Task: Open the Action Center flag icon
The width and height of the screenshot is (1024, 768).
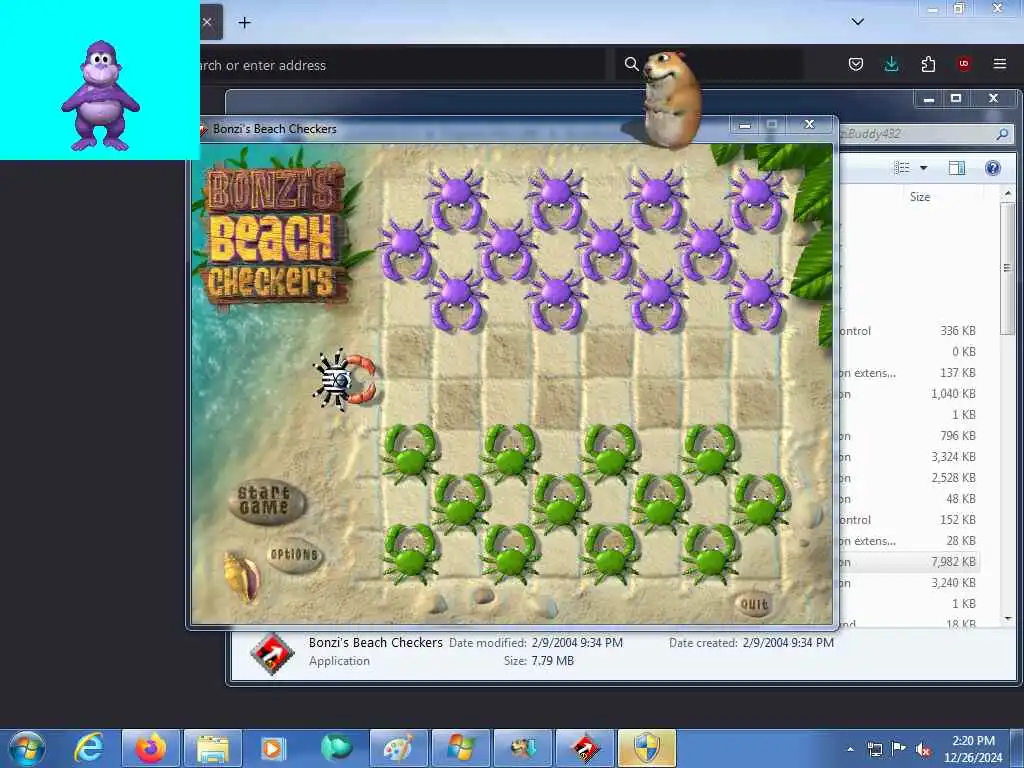Action: point(899,749)
